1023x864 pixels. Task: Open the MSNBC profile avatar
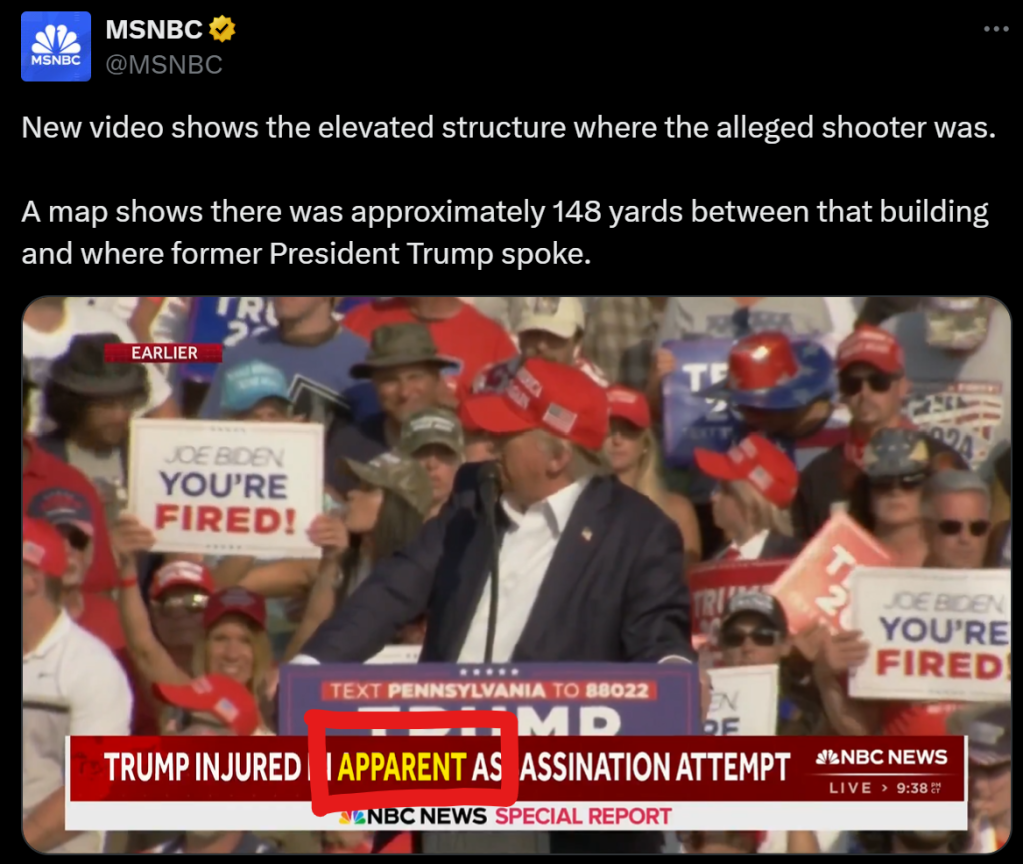(x=56, y=46)
